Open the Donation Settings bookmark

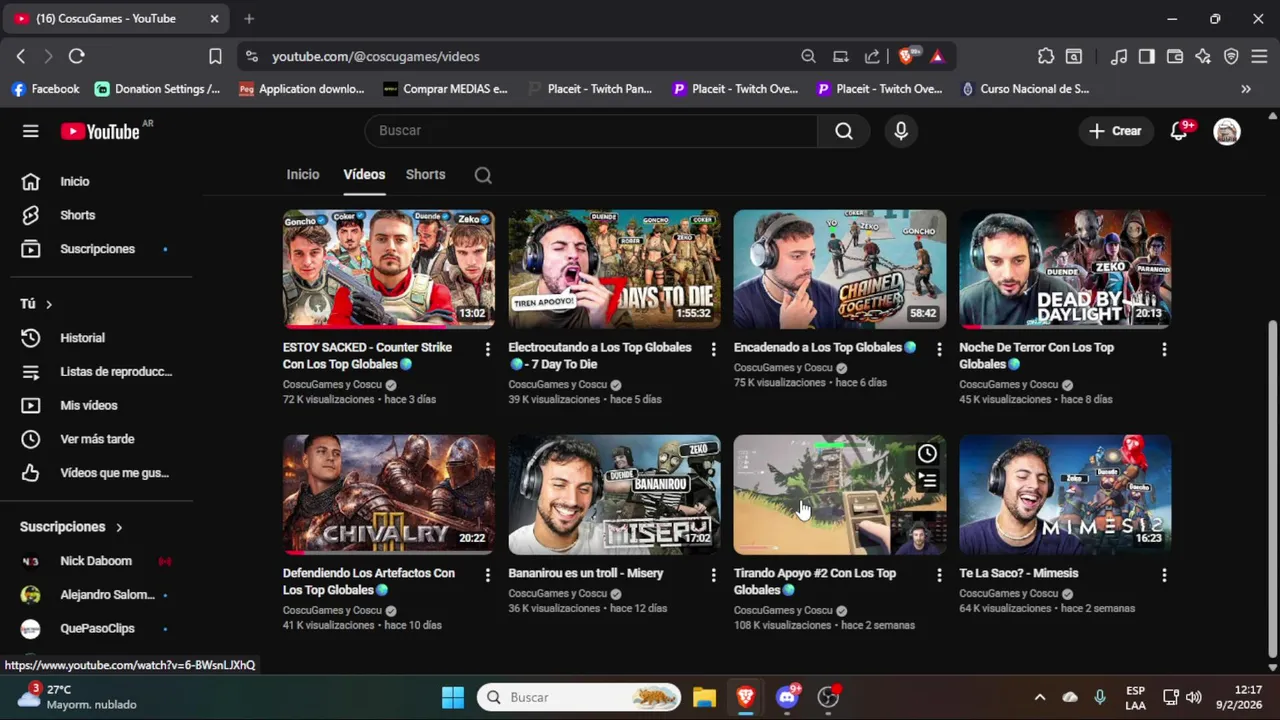click(158, 89)
